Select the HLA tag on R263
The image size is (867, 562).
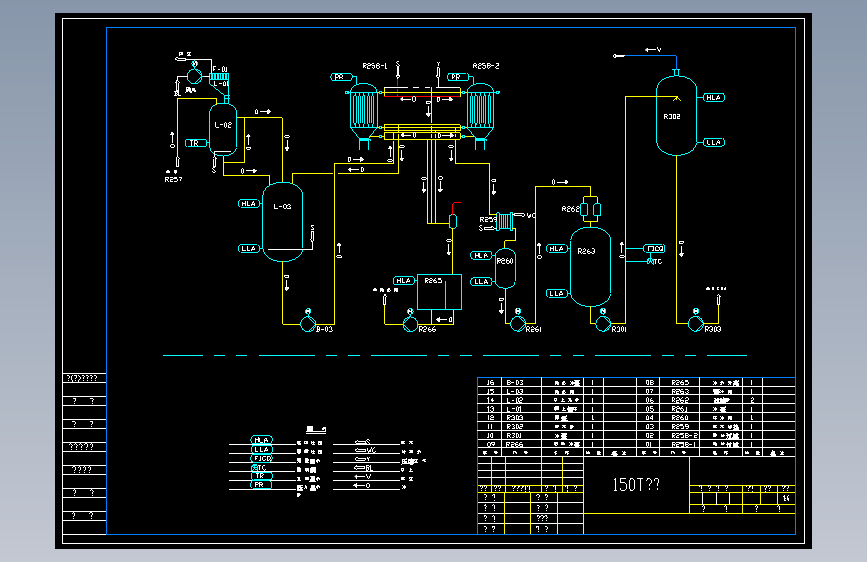[x=557, y=248]
